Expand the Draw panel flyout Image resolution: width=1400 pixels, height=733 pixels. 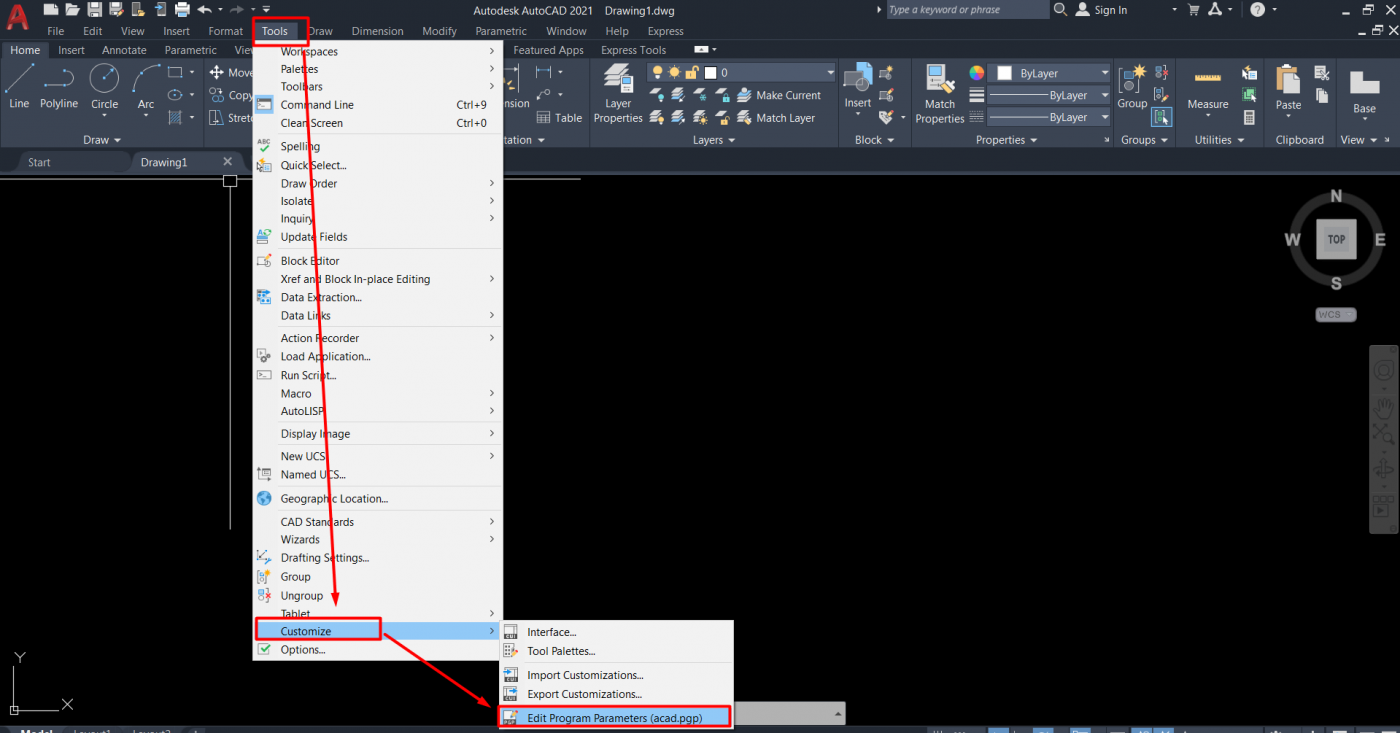tap(102, 140)
